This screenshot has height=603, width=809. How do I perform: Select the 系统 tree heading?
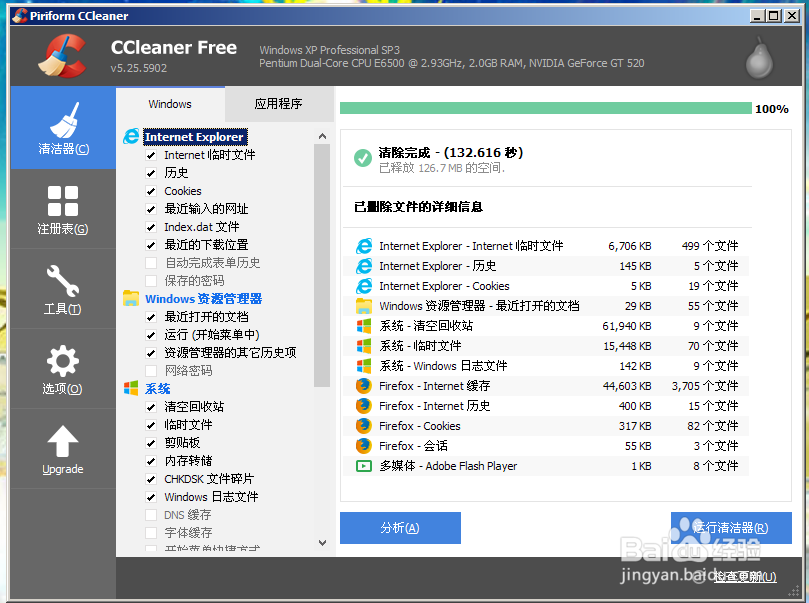pyautogui.click(x=157, y=388)
